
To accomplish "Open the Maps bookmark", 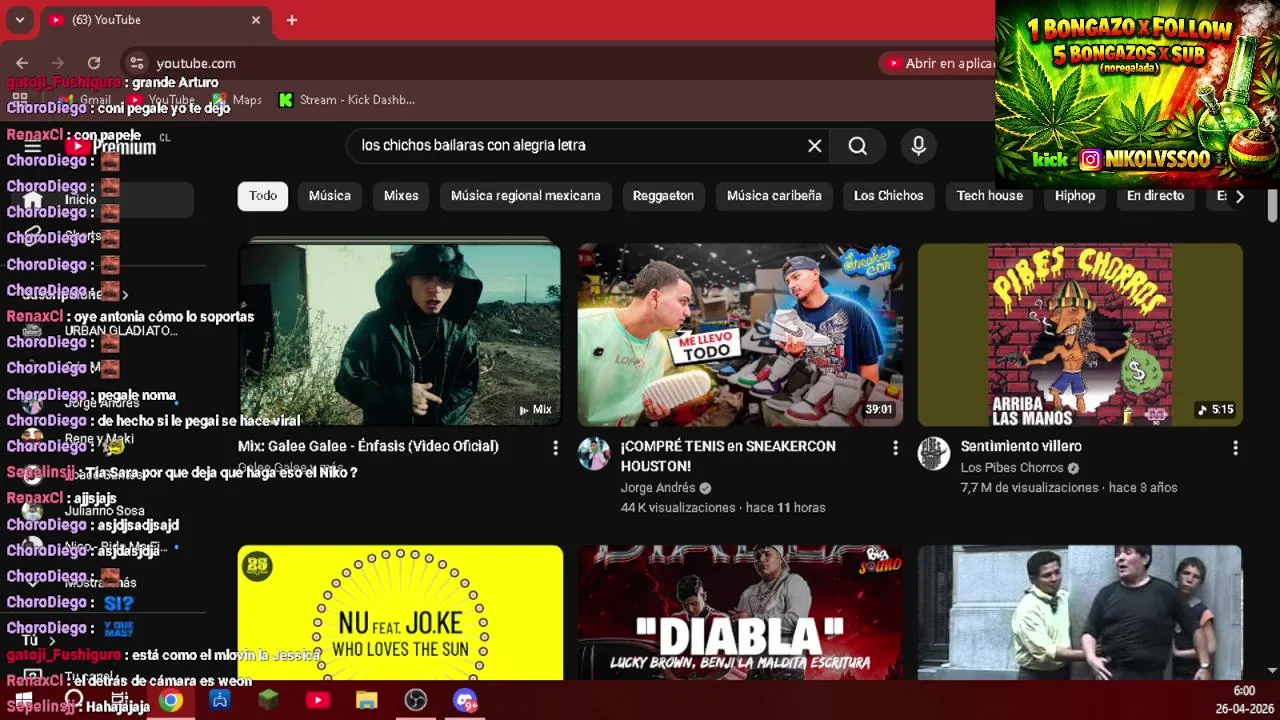I will [x=237, y=100].
